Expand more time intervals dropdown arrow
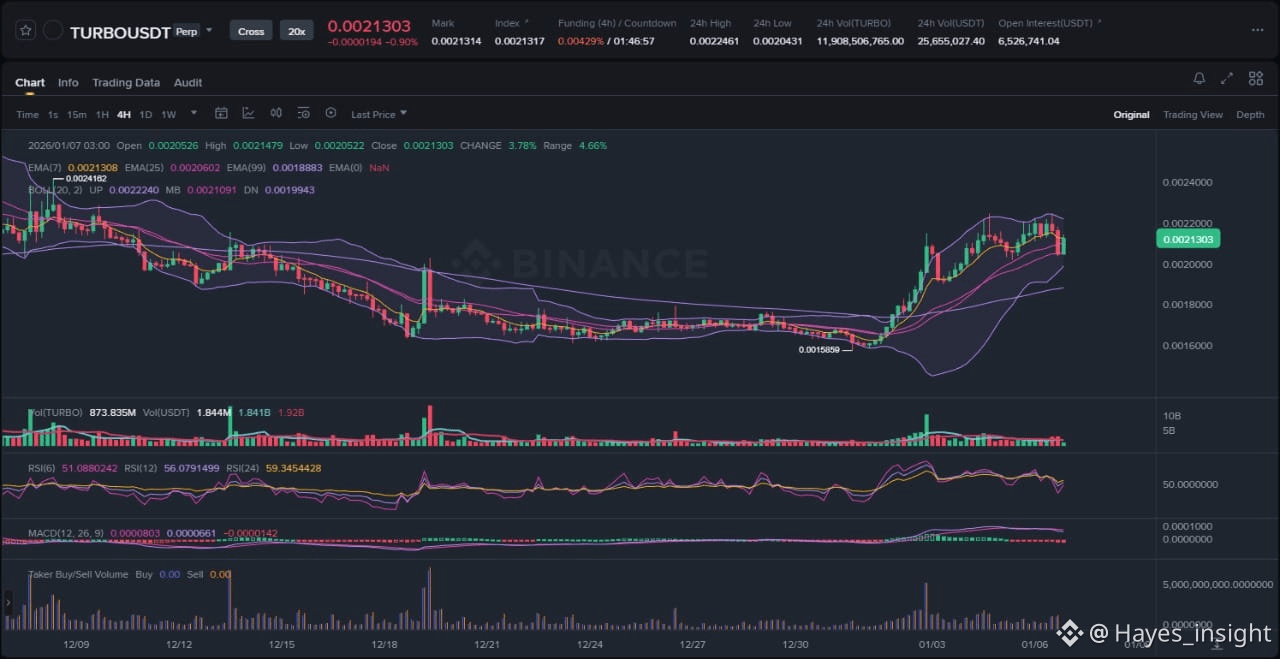The height and width of the screenshot is (659, 1280). [x=194, y=114]
